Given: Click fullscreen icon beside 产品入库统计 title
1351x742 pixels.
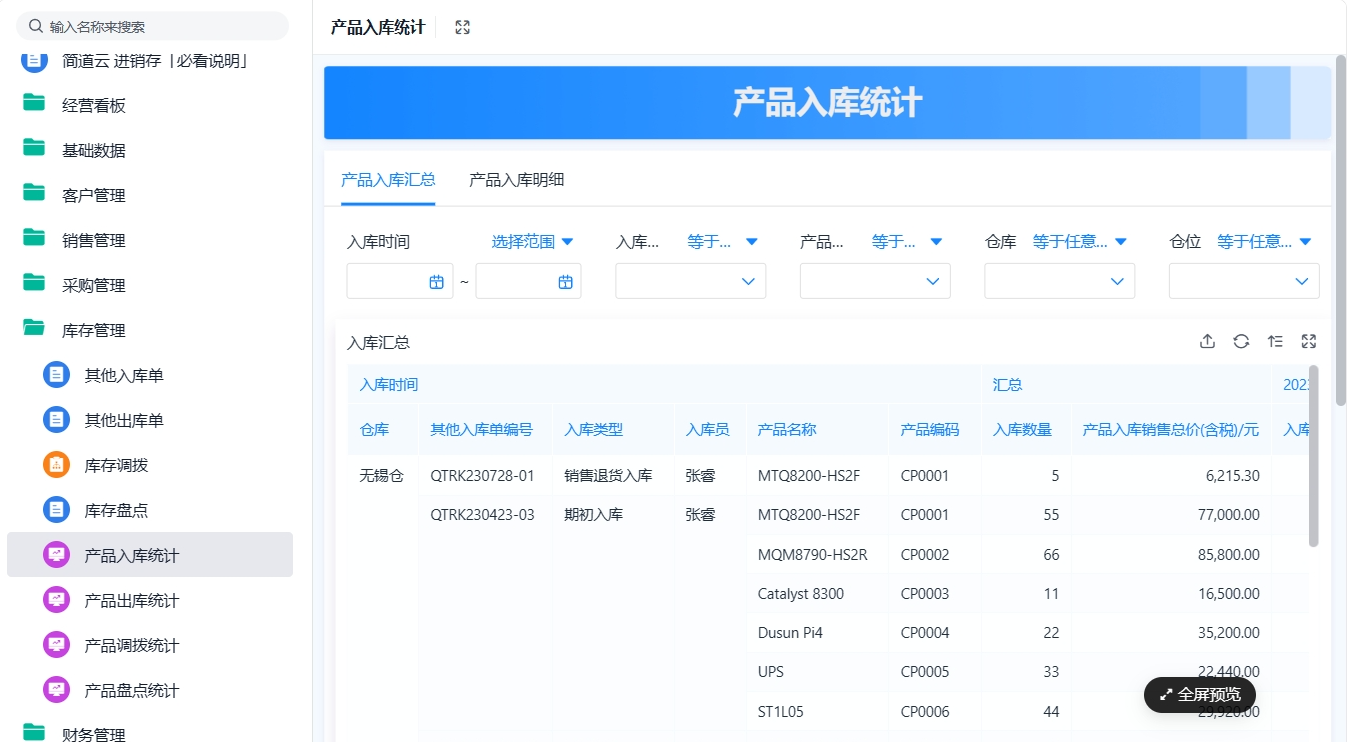Looking at the screenshot, I should click(462, 27).
